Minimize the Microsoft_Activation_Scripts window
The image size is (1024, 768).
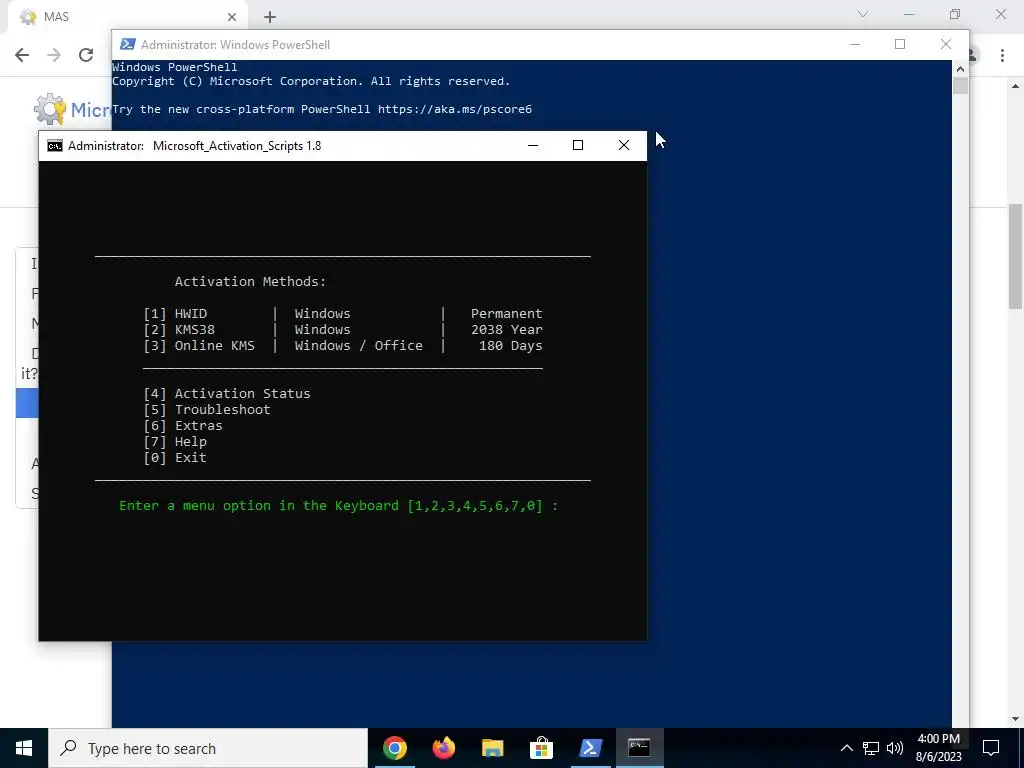(x=533, y=145)
